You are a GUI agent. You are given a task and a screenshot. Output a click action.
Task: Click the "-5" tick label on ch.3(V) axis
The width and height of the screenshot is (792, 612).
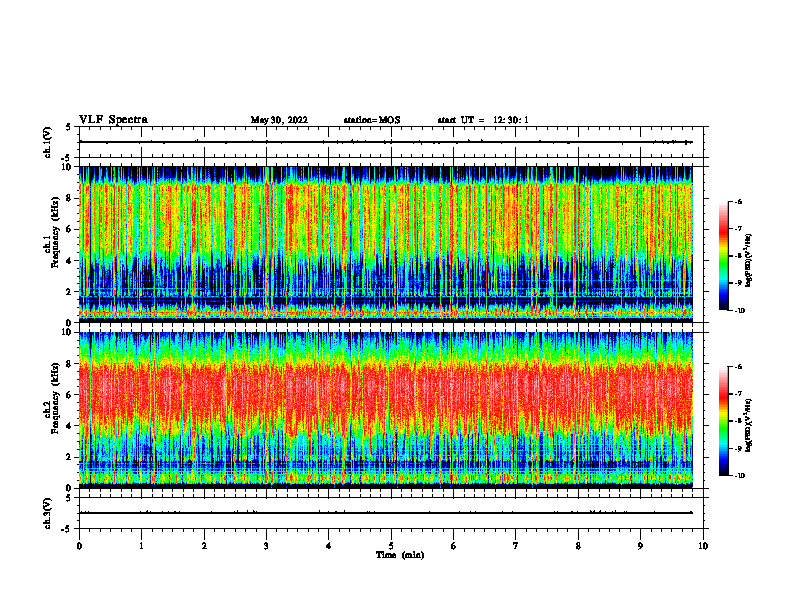(68, 529)
